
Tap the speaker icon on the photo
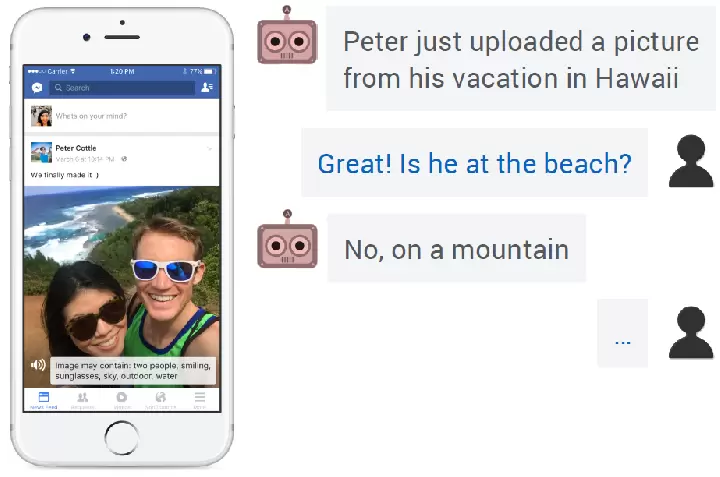click(x=39, y=365)
